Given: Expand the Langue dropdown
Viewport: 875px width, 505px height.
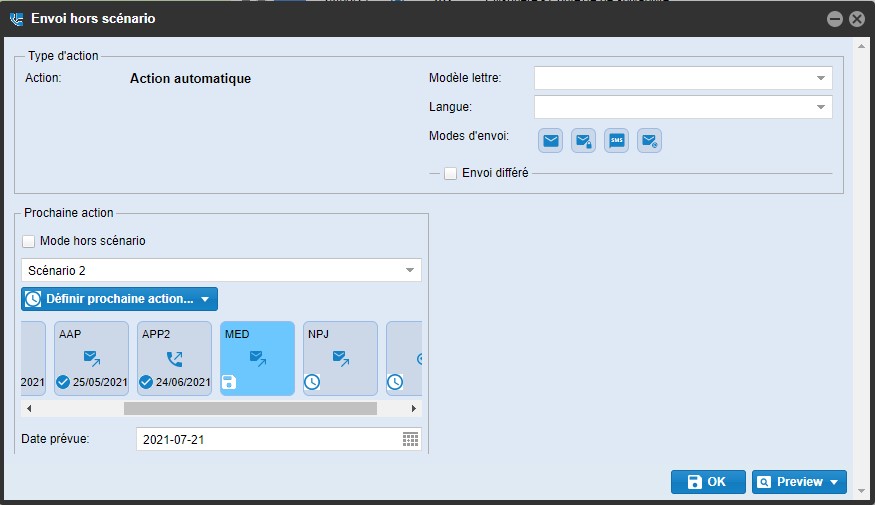Looking at the screenshot, I should pos(683,107).
